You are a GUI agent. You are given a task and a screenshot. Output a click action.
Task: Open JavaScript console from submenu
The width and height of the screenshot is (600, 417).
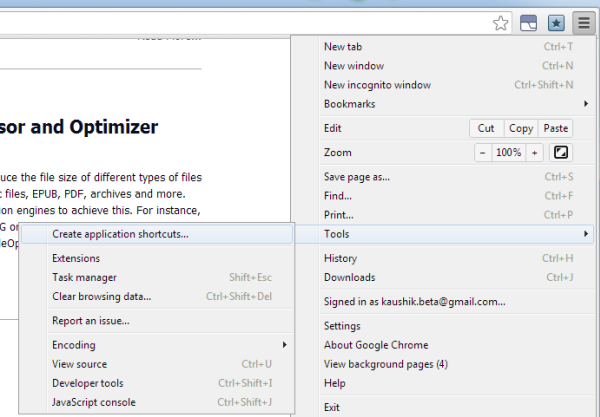[157, 402]
